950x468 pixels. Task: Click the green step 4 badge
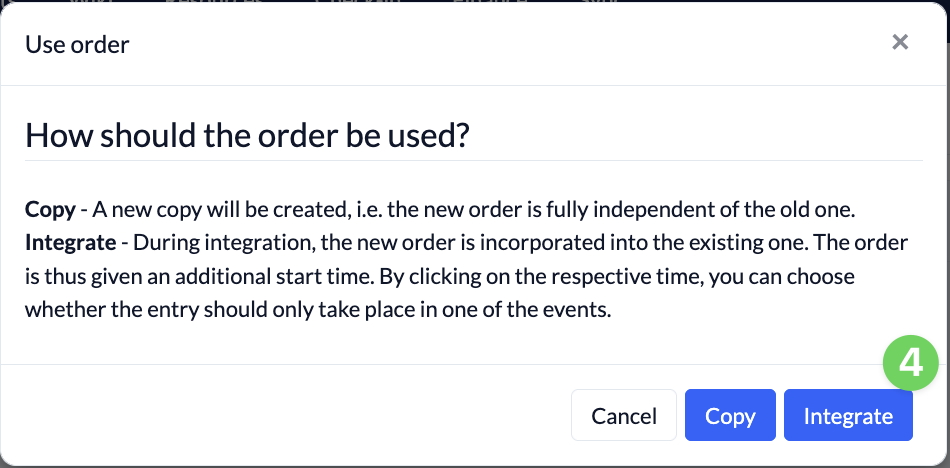coord(910,363)
